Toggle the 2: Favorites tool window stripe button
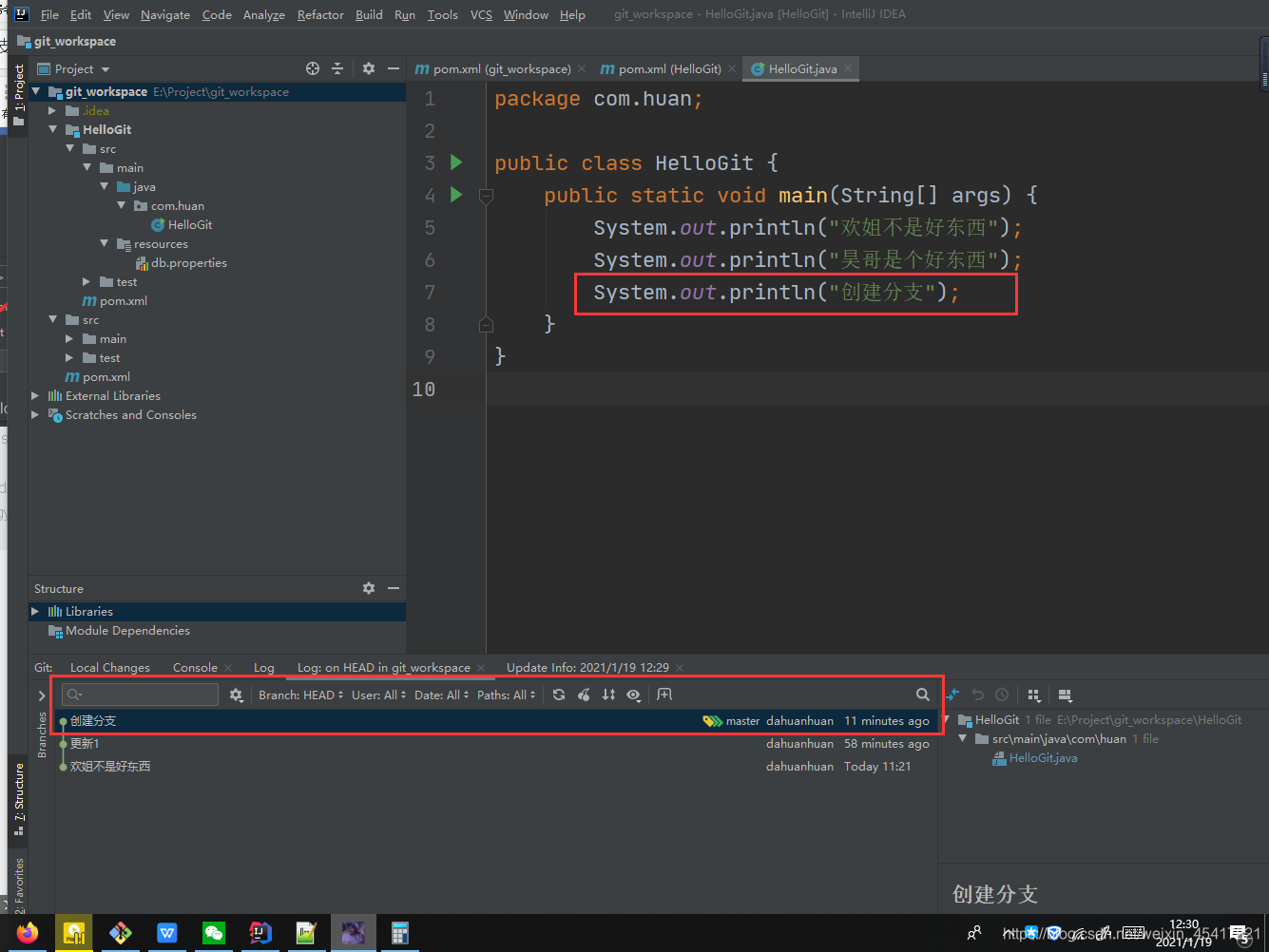Image resolution: width=1269 pixels, height=952 pixels. pos(19,885)
